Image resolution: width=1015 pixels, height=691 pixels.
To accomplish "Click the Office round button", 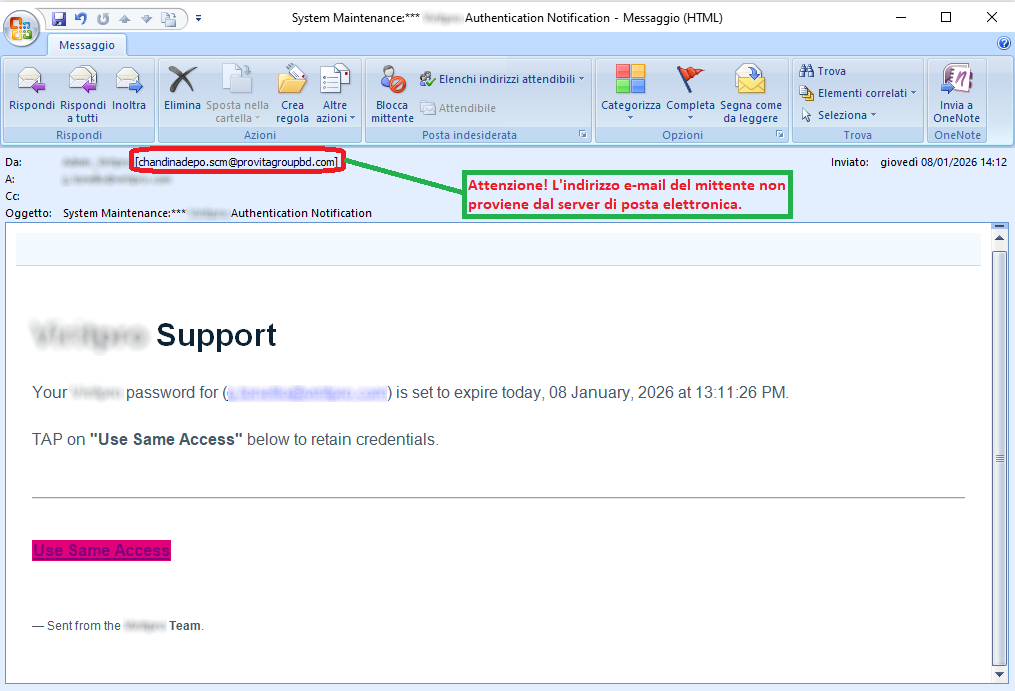I will (20, 25).
